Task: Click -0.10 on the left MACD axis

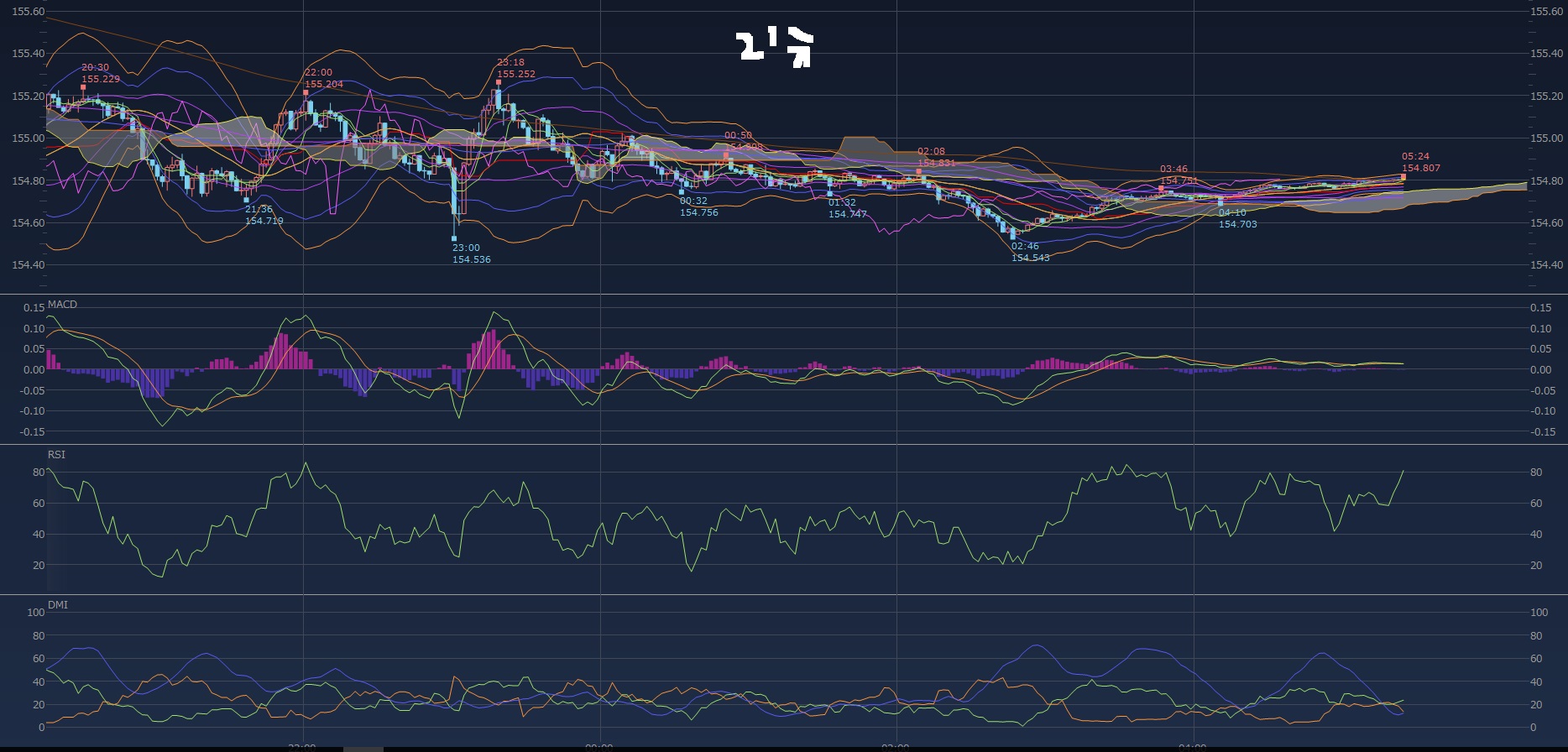Action: 33,410
